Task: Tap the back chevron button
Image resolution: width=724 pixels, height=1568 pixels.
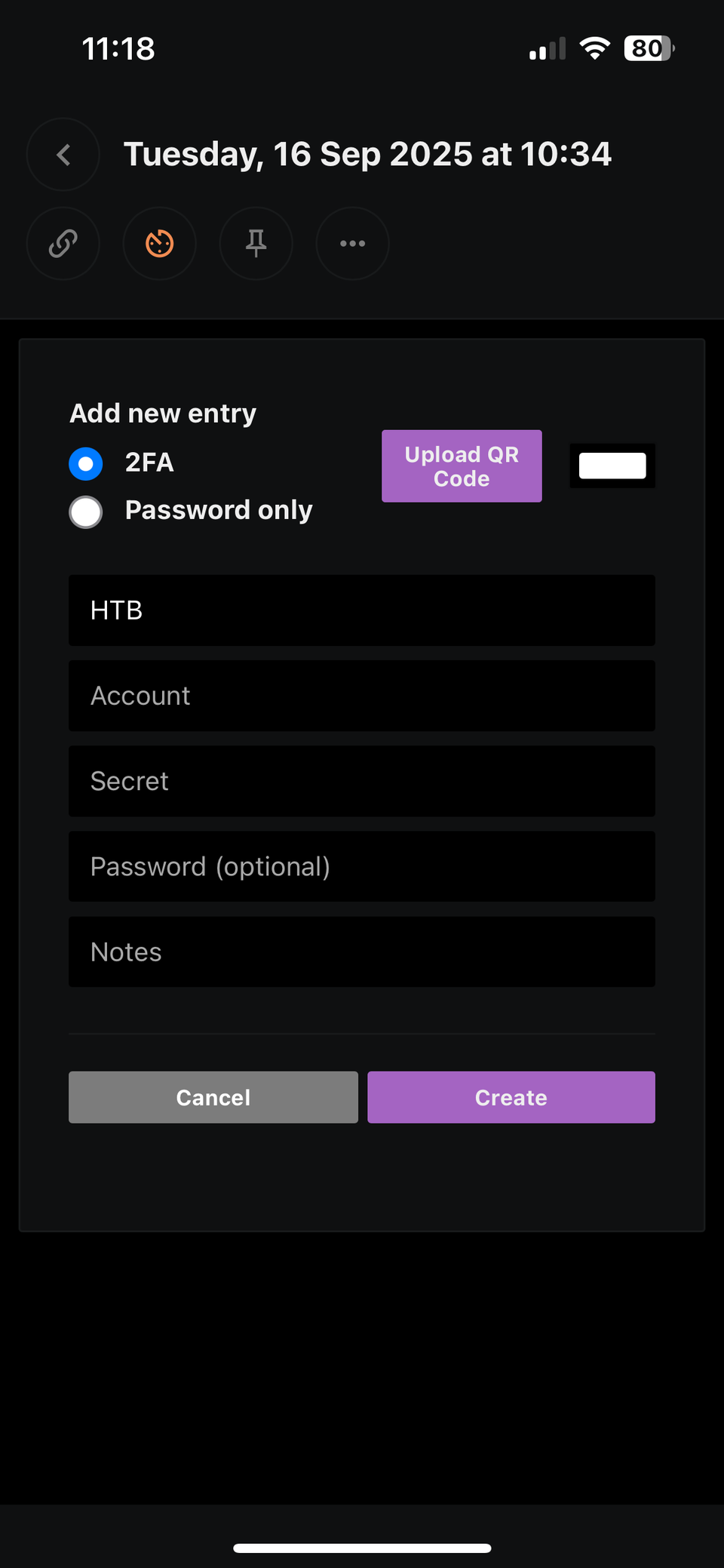Action: [x=63, y=155]
